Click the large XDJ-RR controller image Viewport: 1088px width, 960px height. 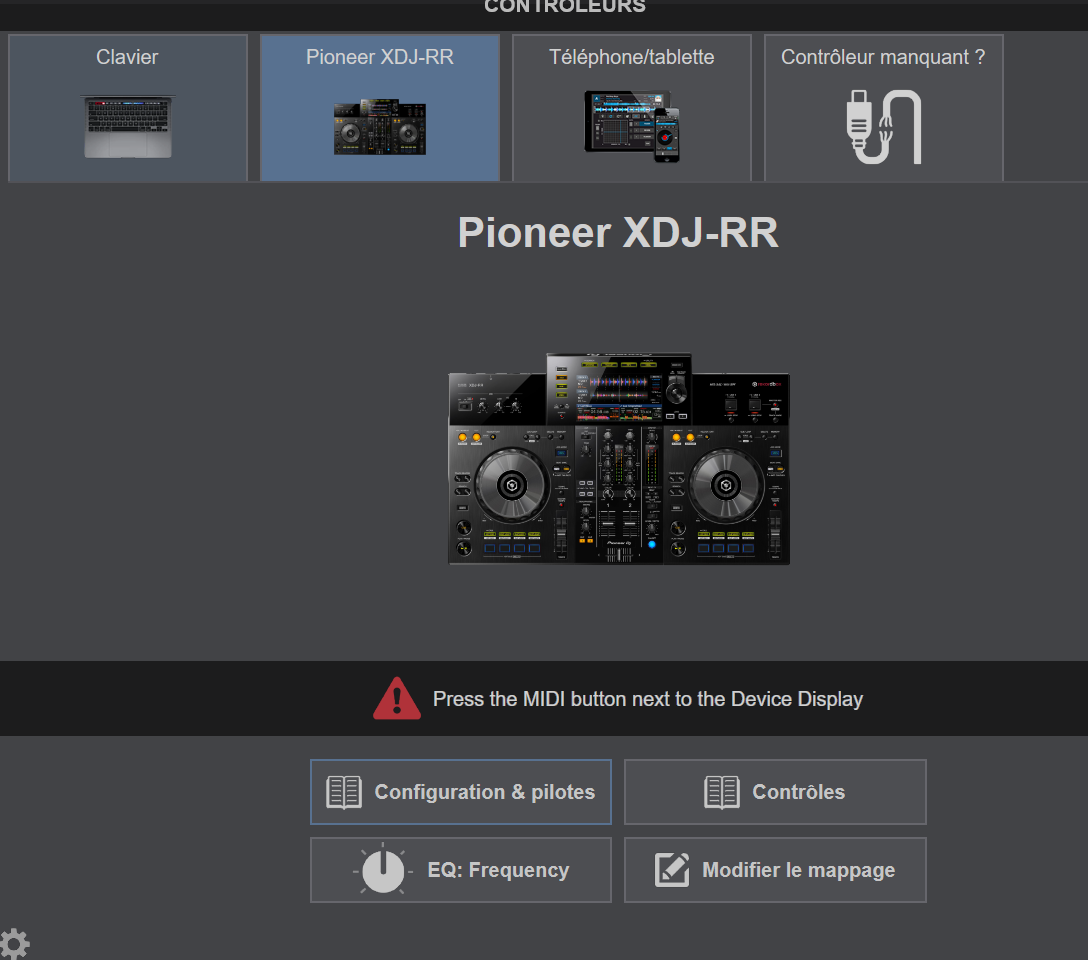click(x=618, y=459)
